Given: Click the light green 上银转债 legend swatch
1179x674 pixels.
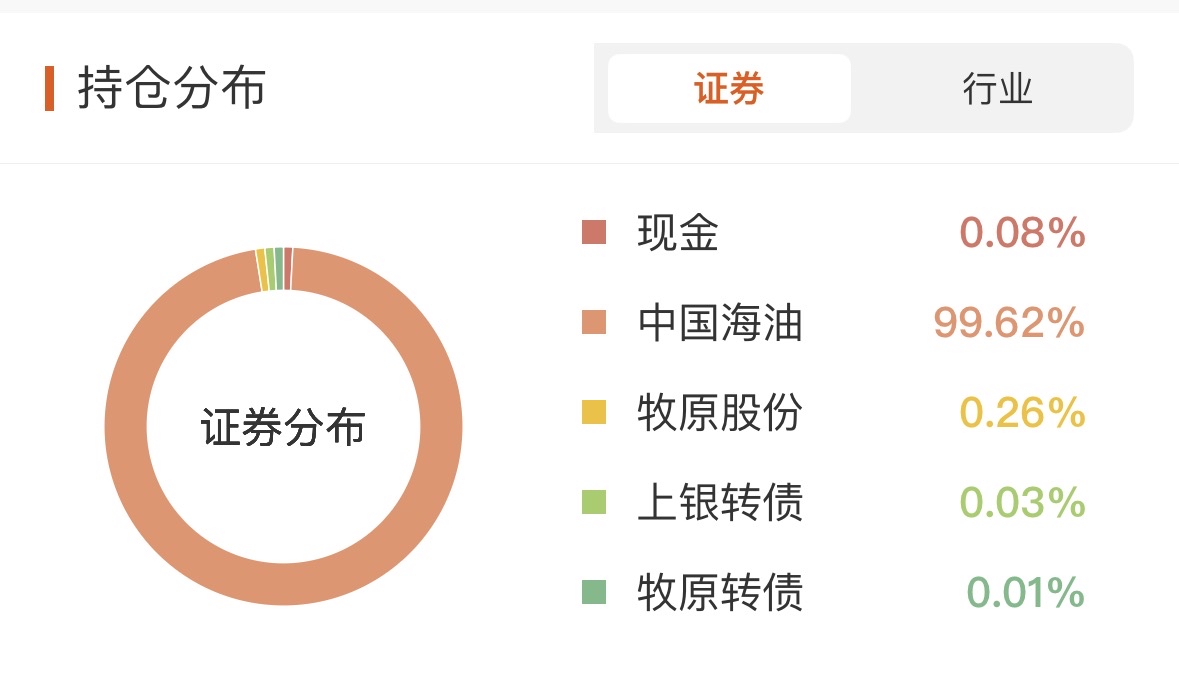Looking at the screenshot, I should [594, 502].
